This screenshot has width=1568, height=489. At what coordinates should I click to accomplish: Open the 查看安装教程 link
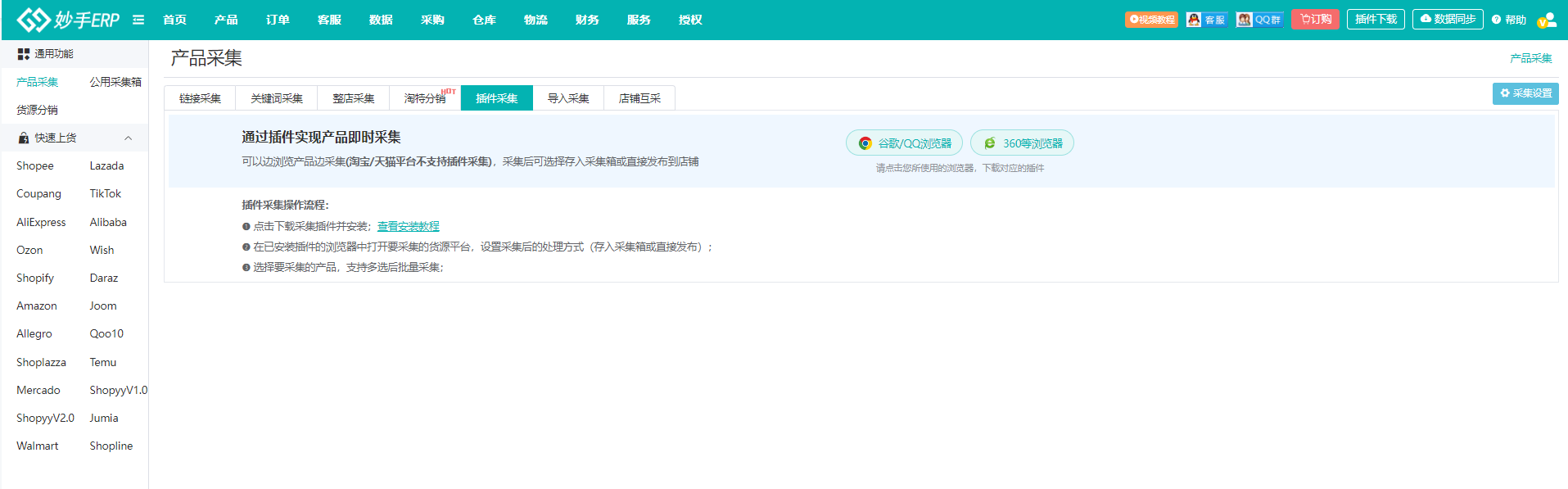tap(408, 227)
